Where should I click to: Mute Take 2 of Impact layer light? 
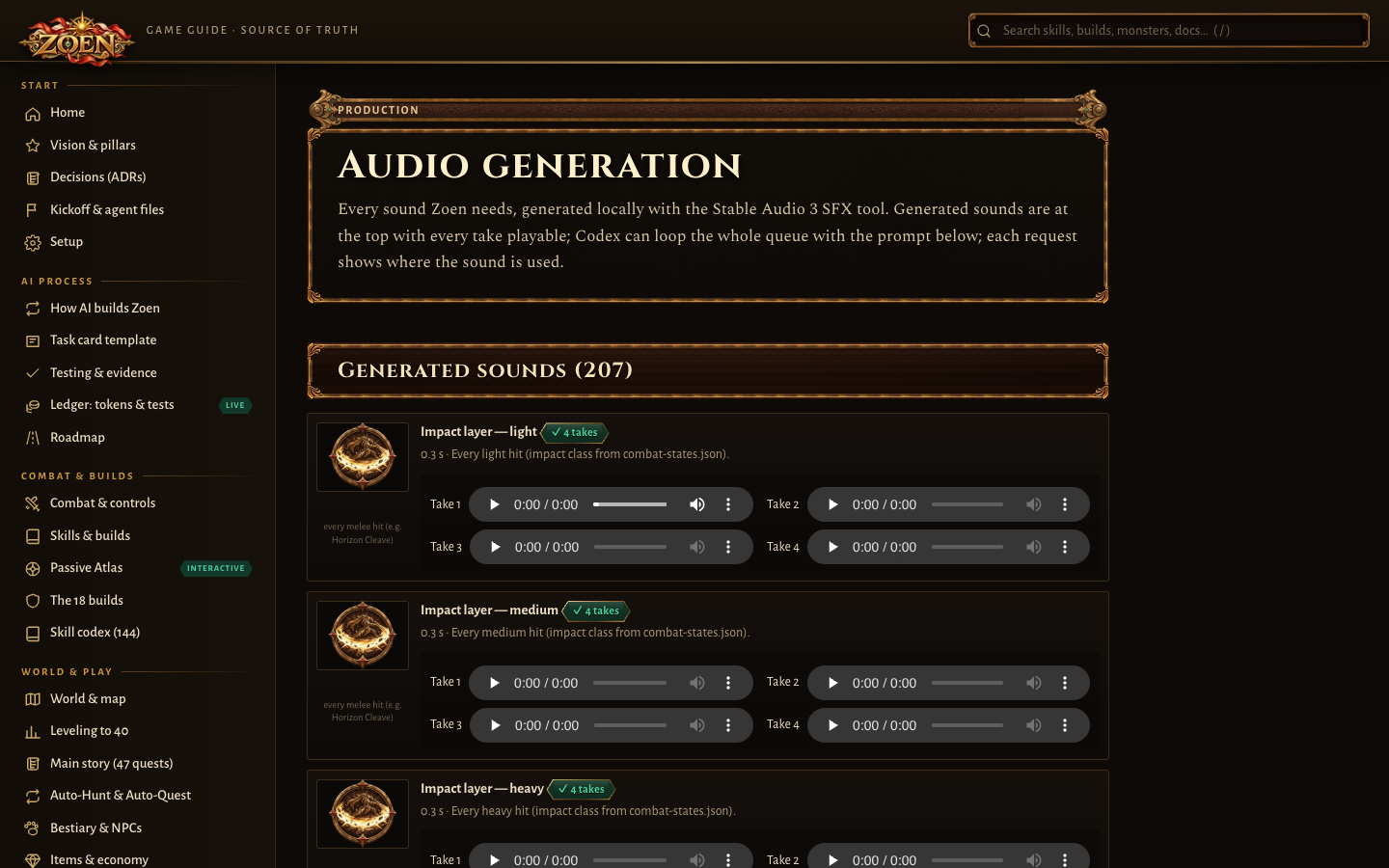coord(1034,504)
